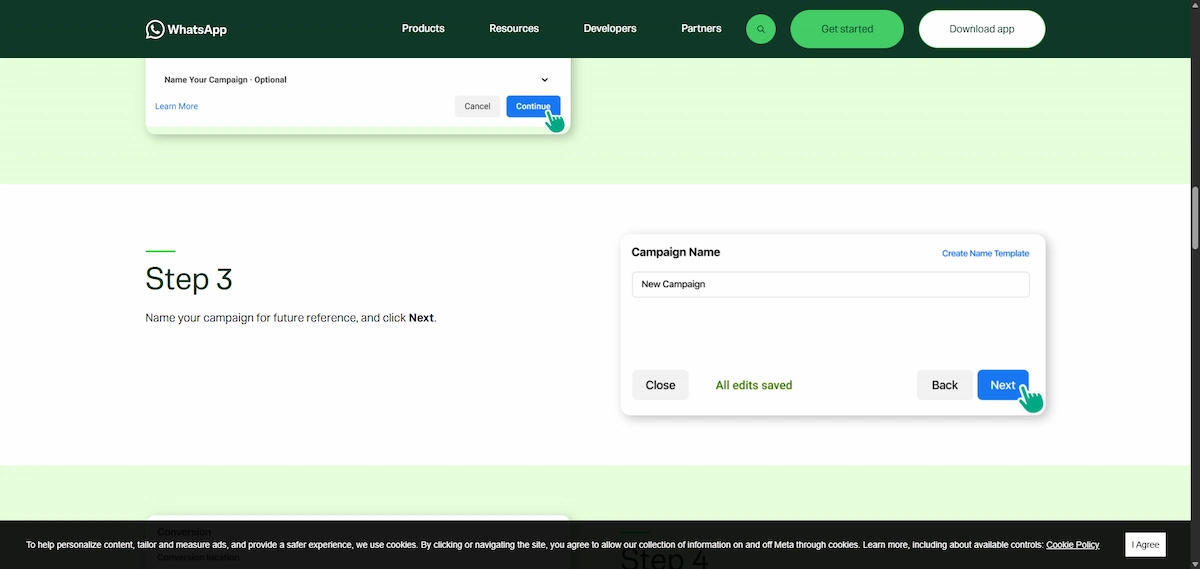Open the Products menu

coord(423,29)
